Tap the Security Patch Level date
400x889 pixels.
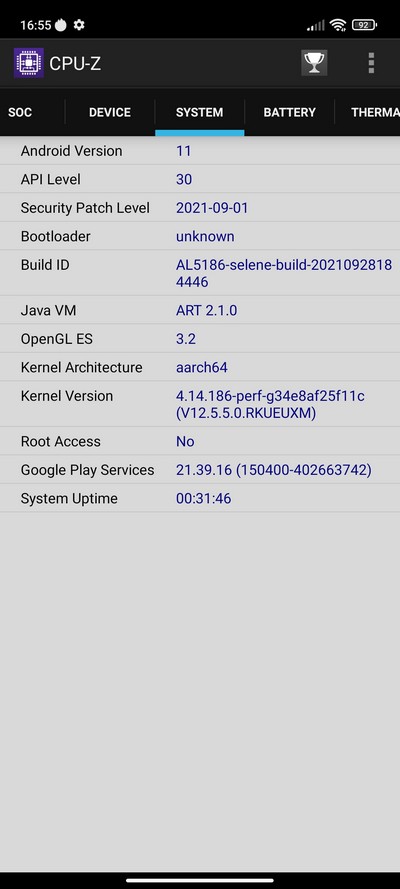coord(212,208)
